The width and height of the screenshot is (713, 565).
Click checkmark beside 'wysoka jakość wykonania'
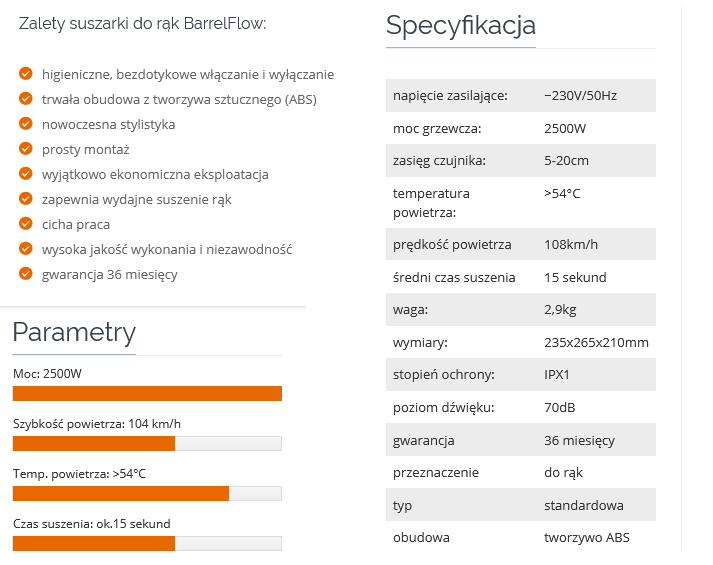[26, 249]
